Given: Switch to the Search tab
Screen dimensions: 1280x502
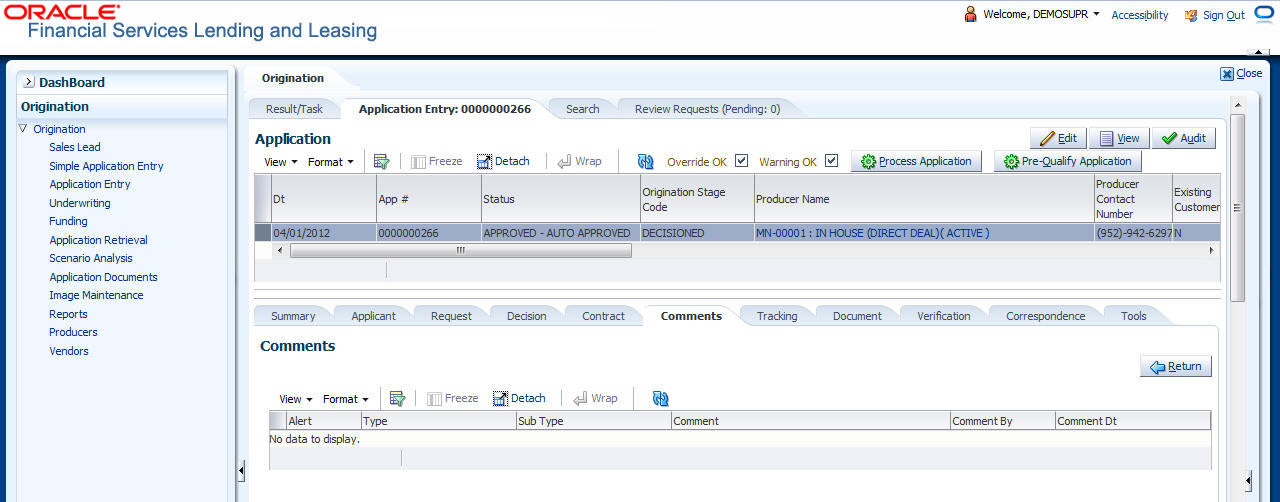Looking at the screenshot, I should pos(582,109).
